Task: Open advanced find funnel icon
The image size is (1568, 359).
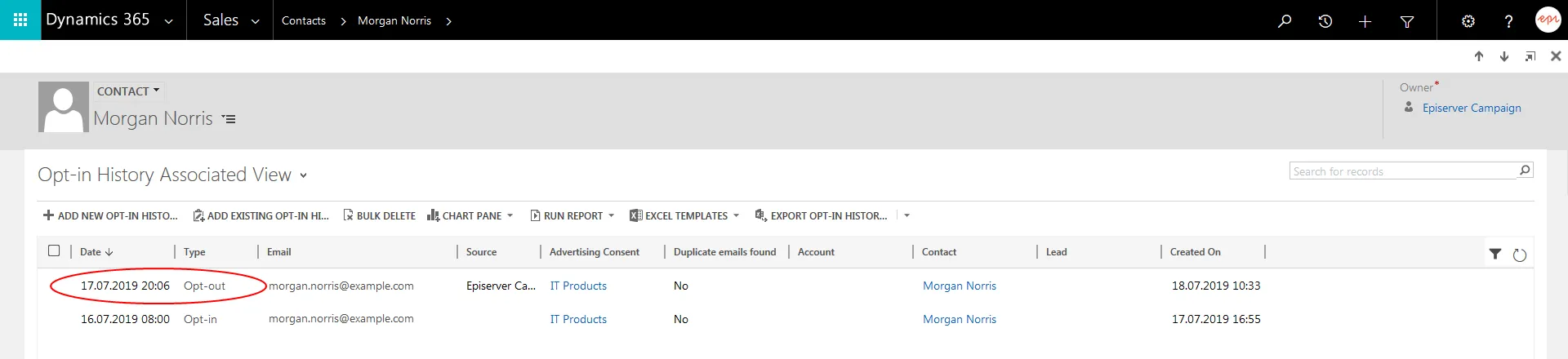Action: [x=1407, y=21]
